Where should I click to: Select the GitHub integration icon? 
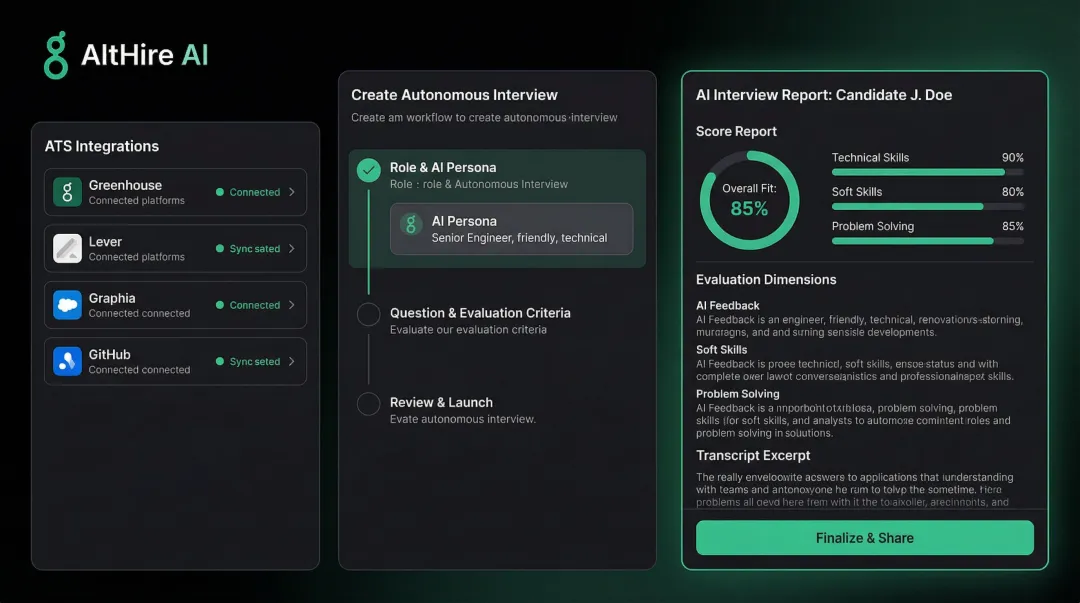[x=66, y=360]
